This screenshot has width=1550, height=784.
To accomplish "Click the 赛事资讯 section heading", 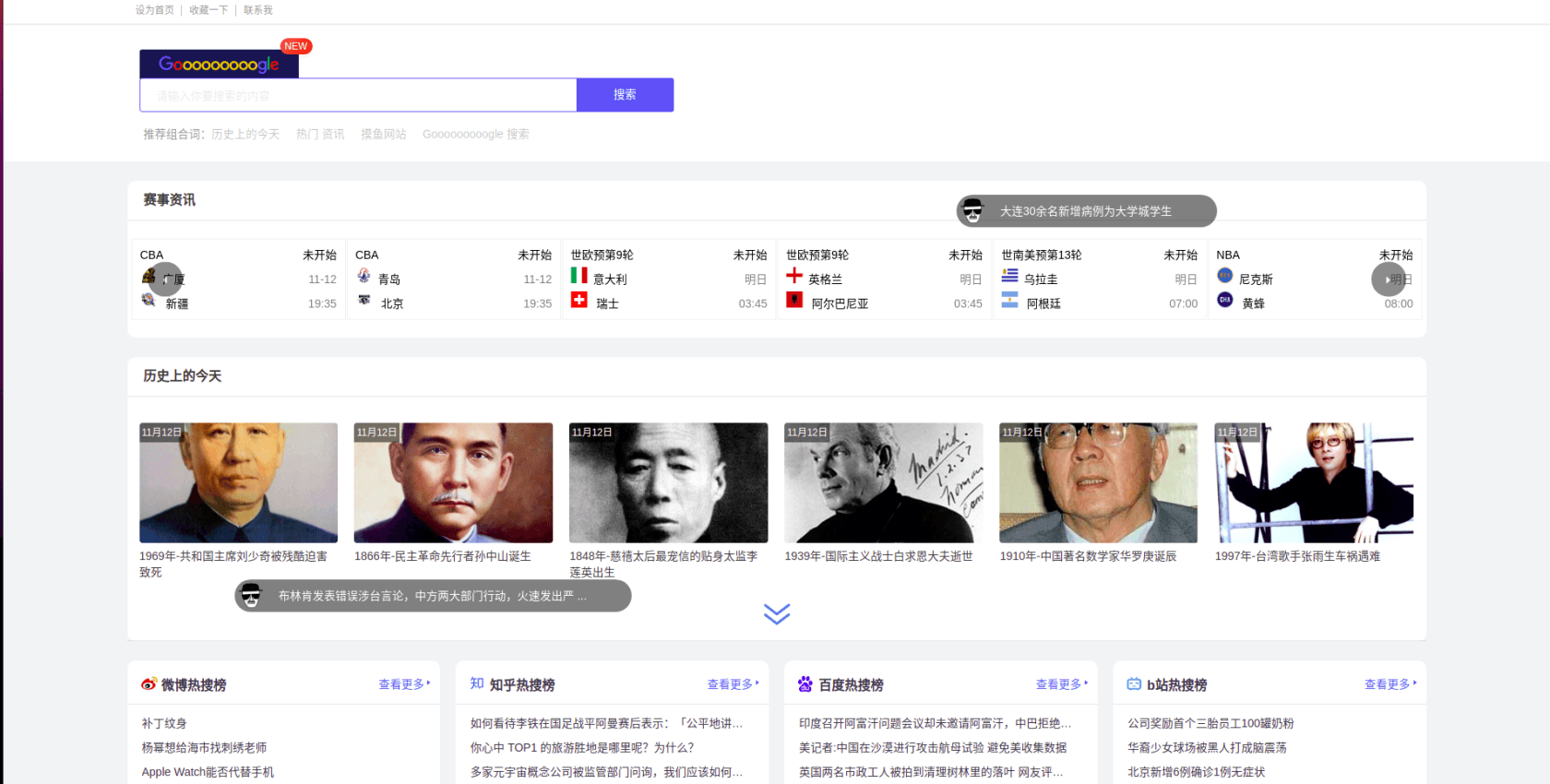I will [x=169, y=200].
